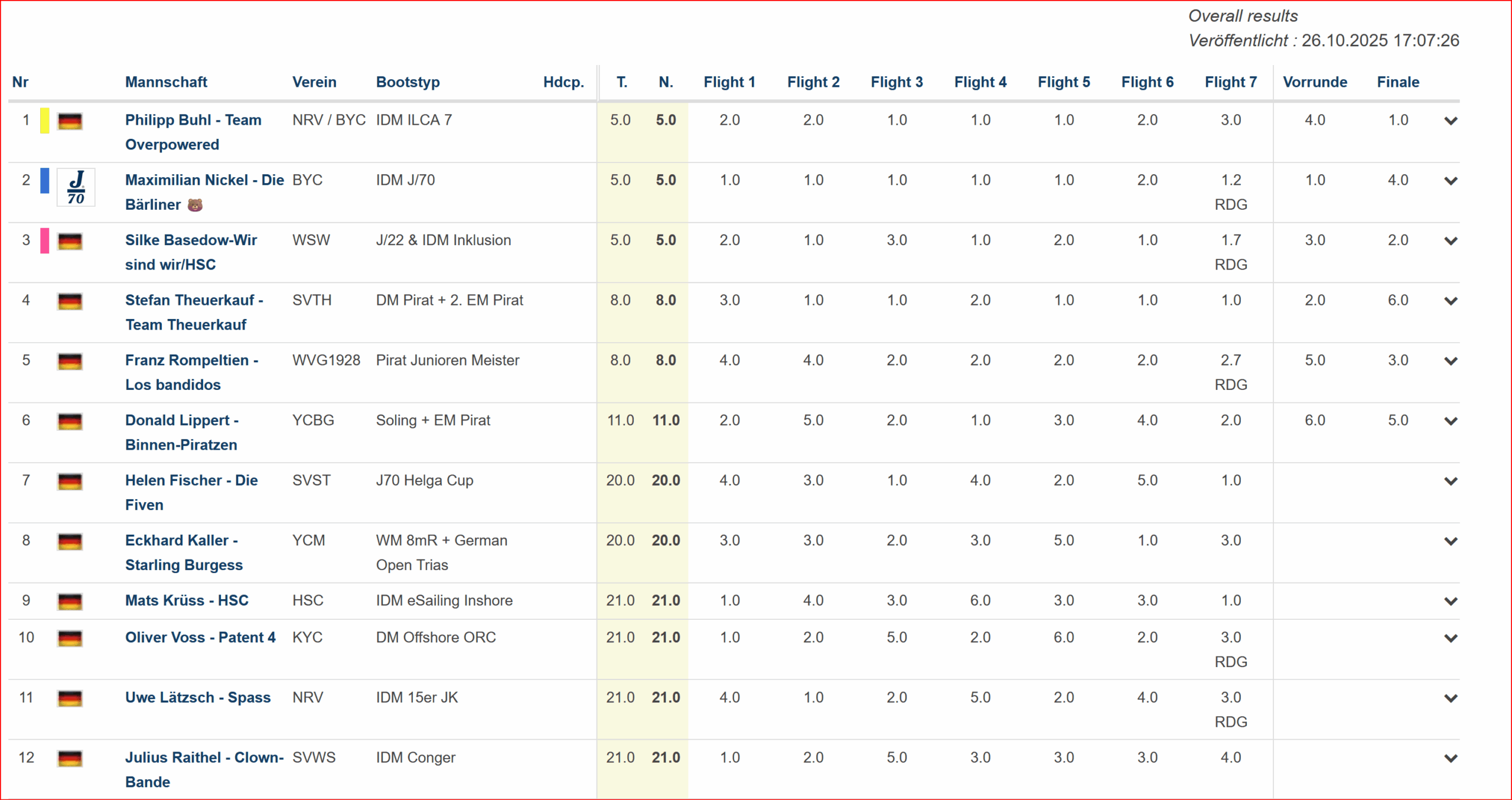Click German flag beside Philipp Buhl
The width and height of the screenshot is (1512, 800).
coord(70,121)
